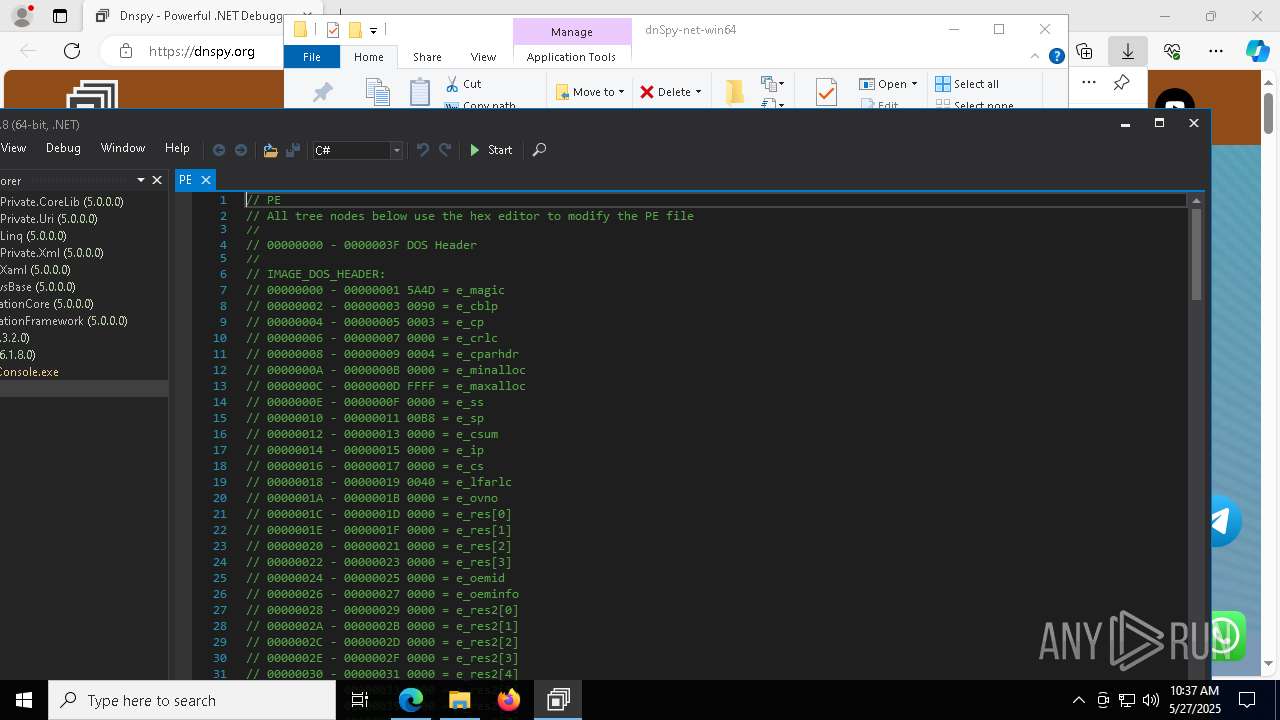The image size is (1280, 720).
Task: Open quick access toolbar customize arrow
Action: pos(373,30)
